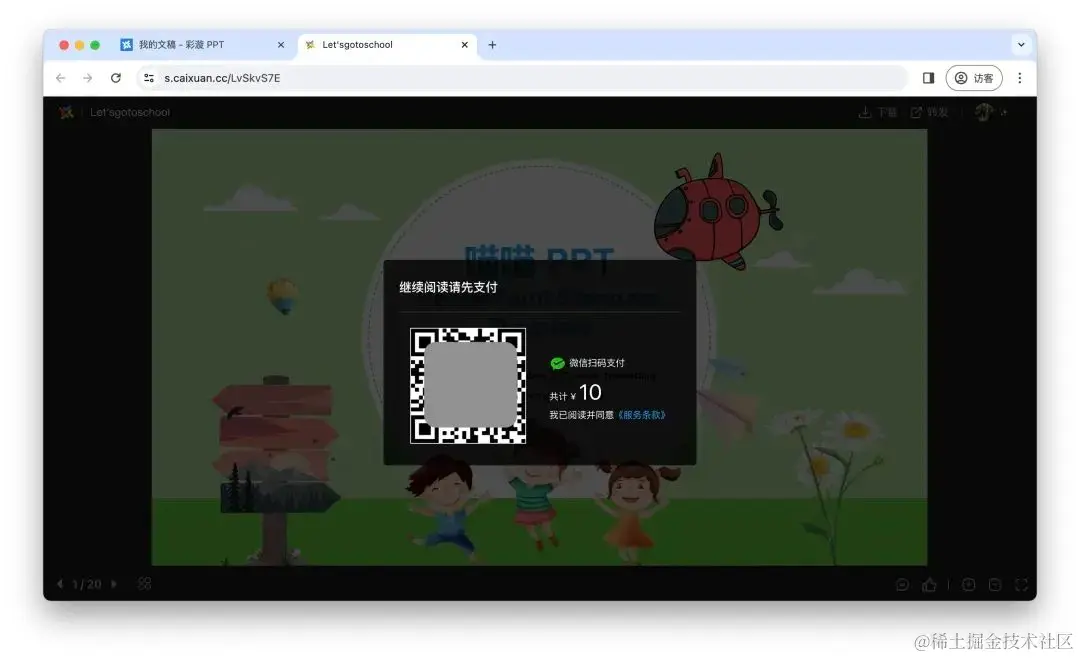Go back using browser back arrow
The image size is (1080, 658).
coord(61,78)
